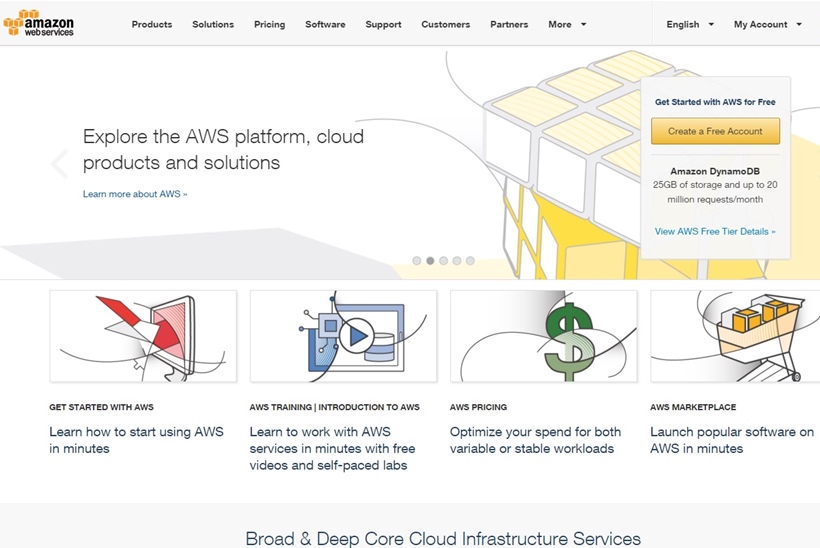
Task: Open 'Launch popular software on AWS' link
Action: [732, 440]
